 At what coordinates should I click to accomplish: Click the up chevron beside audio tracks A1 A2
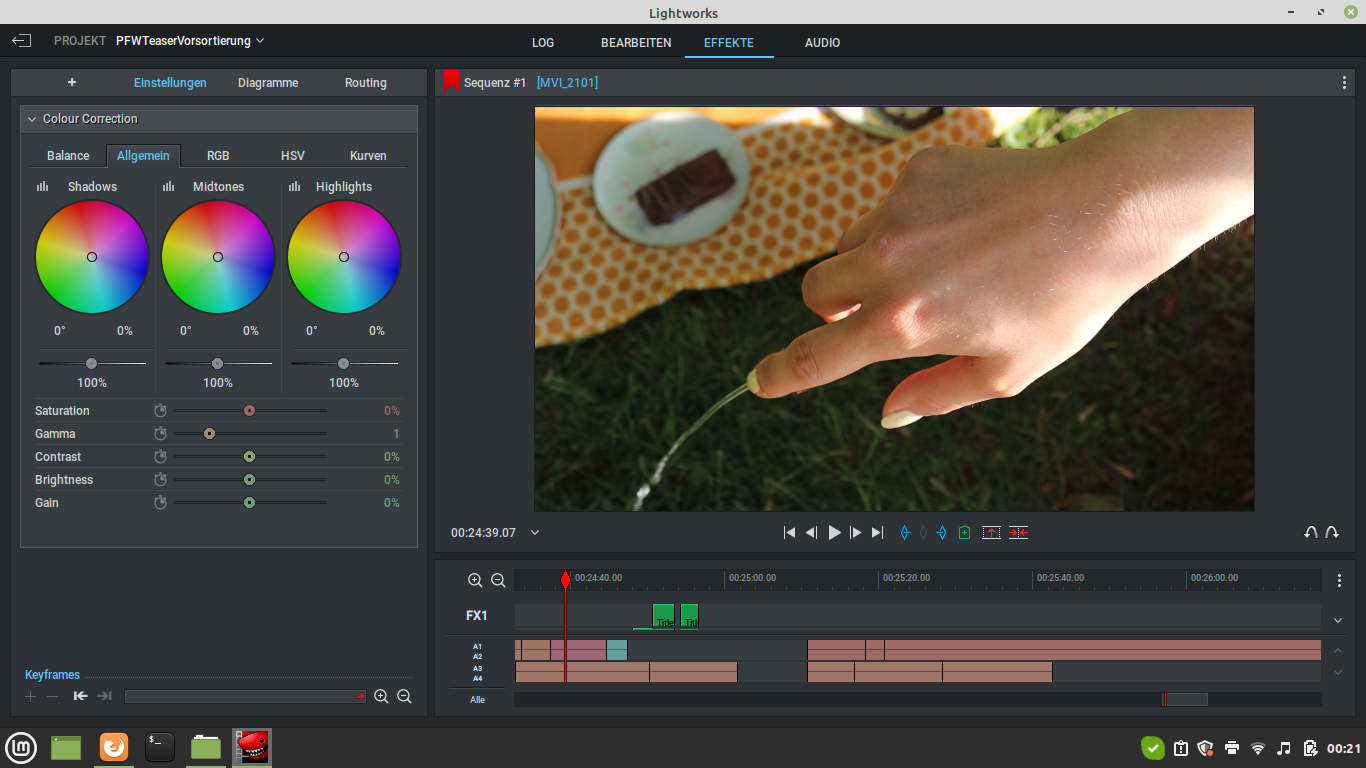click(x=1338, y=651)
